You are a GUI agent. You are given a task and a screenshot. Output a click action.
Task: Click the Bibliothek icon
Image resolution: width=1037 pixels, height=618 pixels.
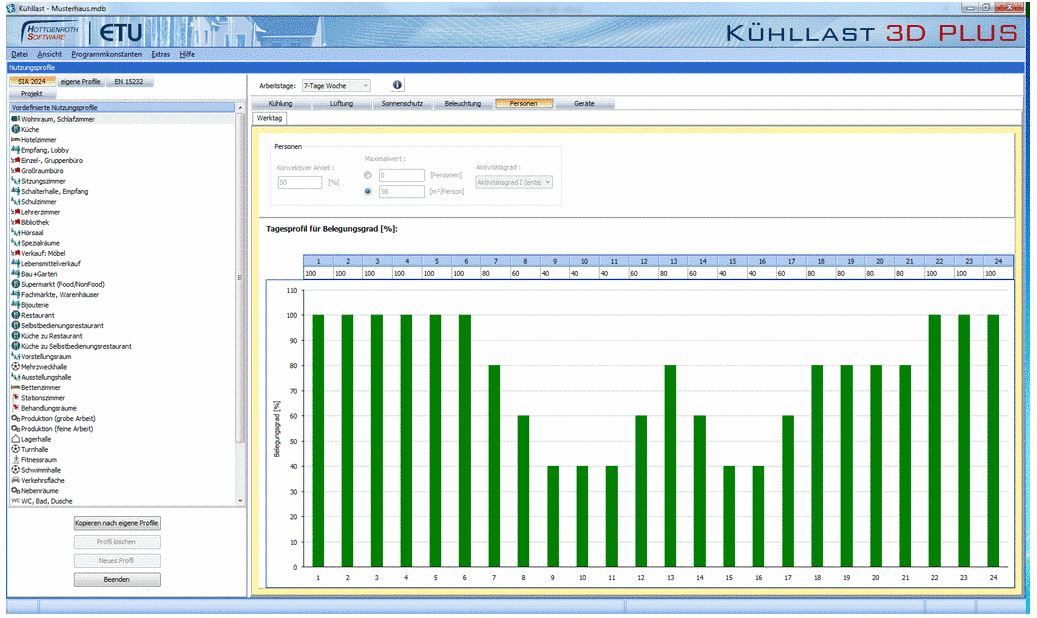pyautogui.click(x=15, y=222)
